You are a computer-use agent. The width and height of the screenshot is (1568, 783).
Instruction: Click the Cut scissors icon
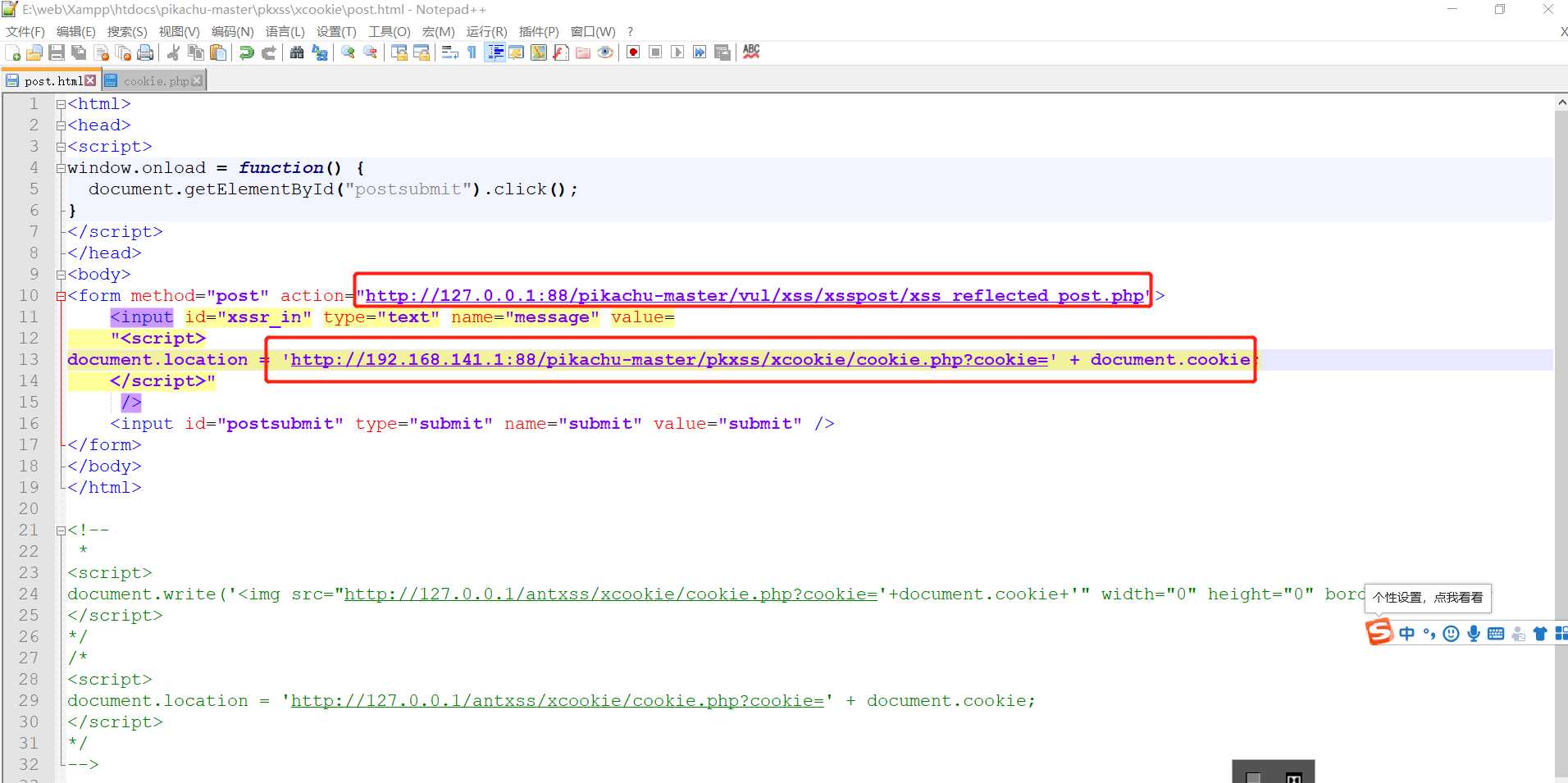(173, 52)
